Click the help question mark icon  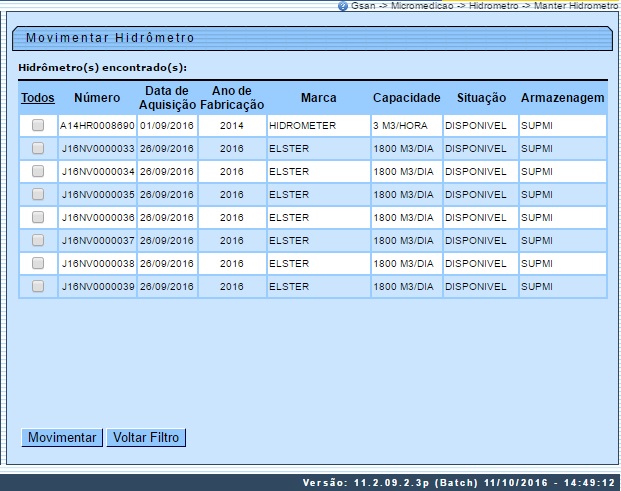[343, 6]
